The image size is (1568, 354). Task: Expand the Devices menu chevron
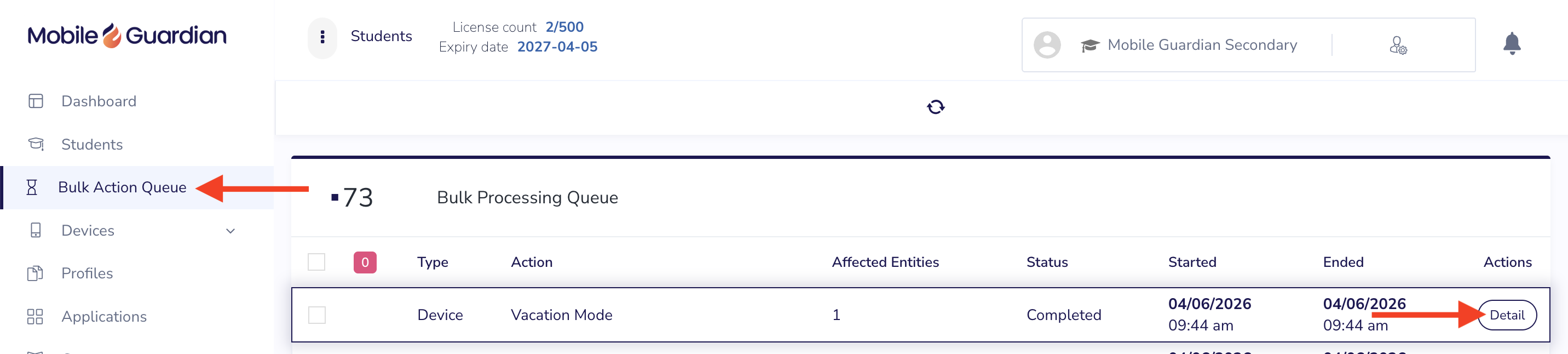tap(230, 231)
